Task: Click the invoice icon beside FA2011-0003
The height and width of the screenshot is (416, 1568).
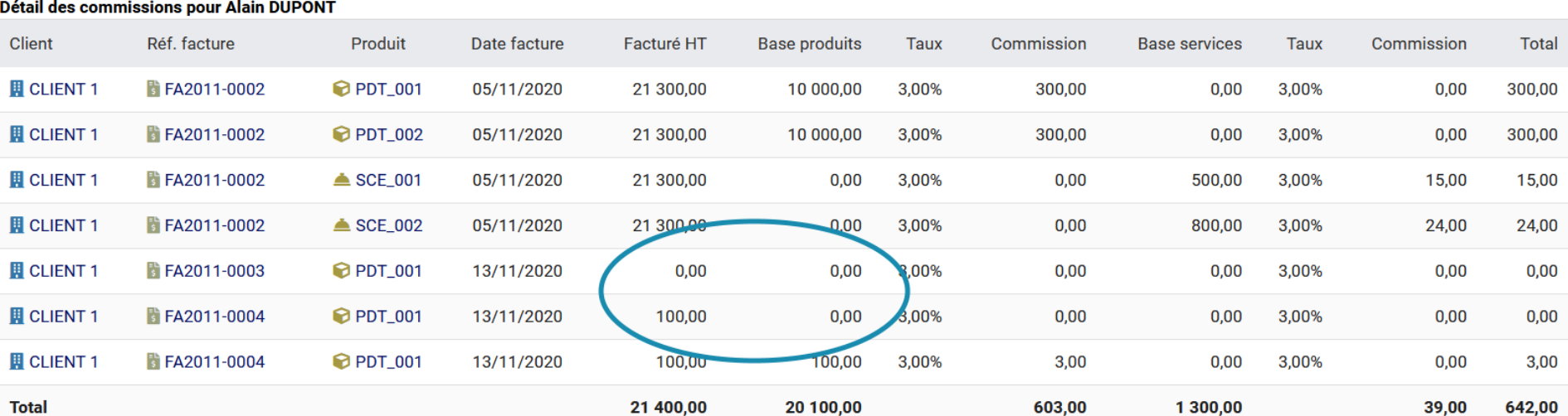Action: point(153,271)
